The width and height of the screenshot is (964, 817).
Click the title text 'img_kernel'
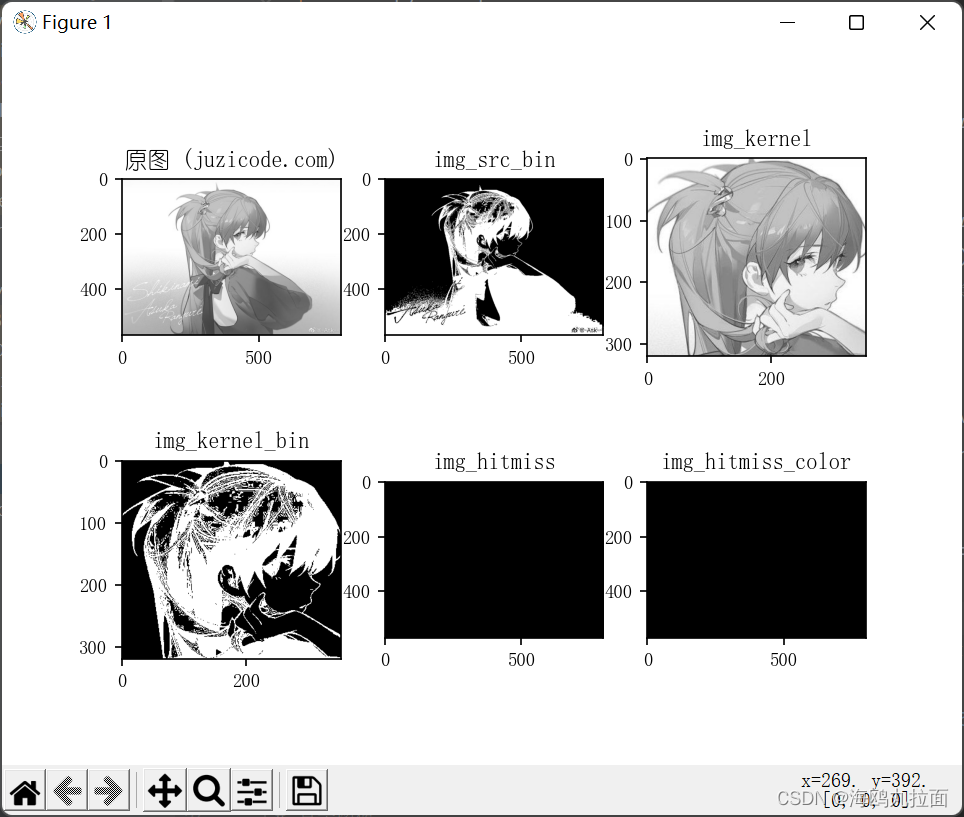[757, 140]
